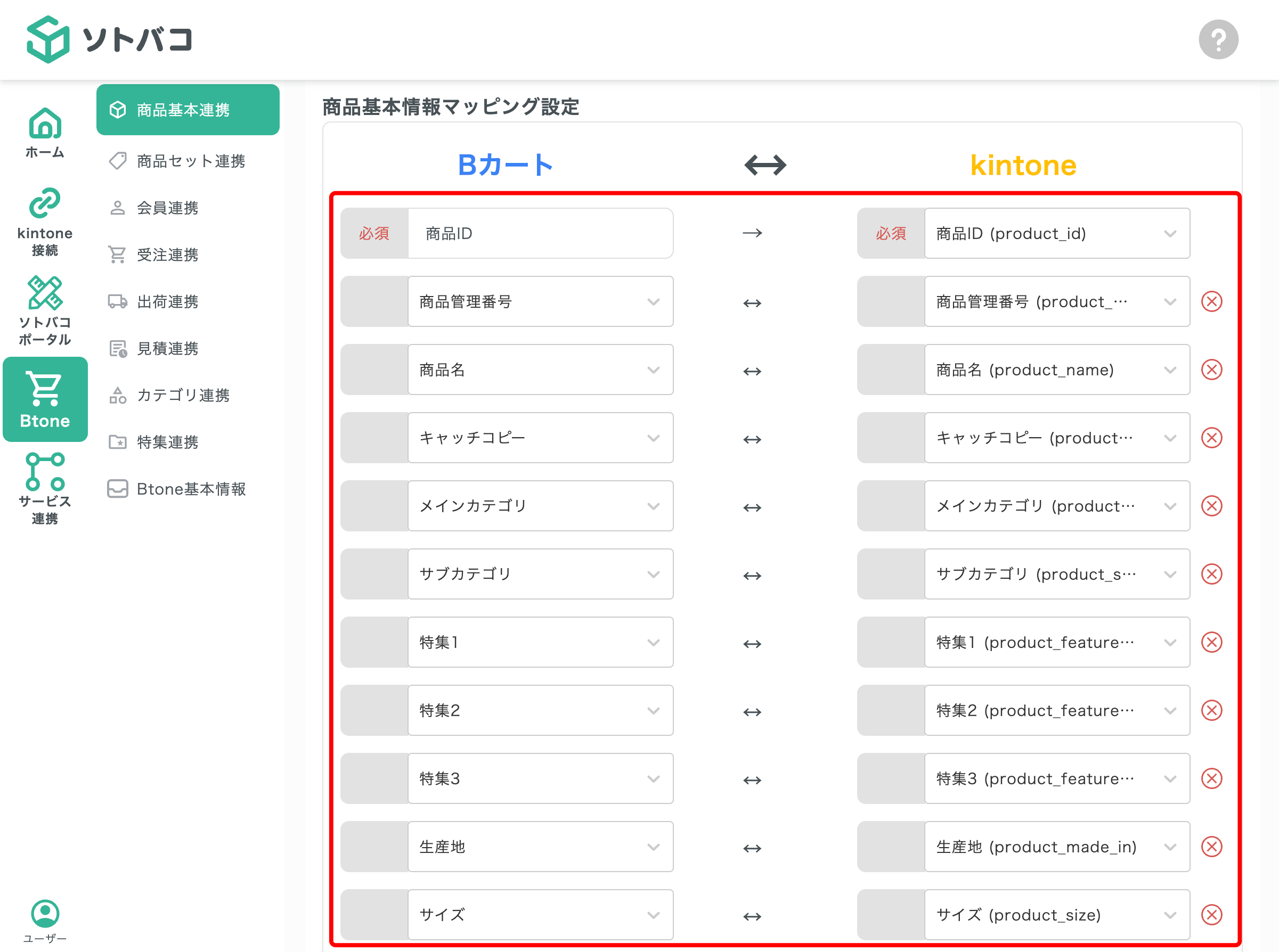Open カテゴリ連携 in the sidebar

[183, 395]
